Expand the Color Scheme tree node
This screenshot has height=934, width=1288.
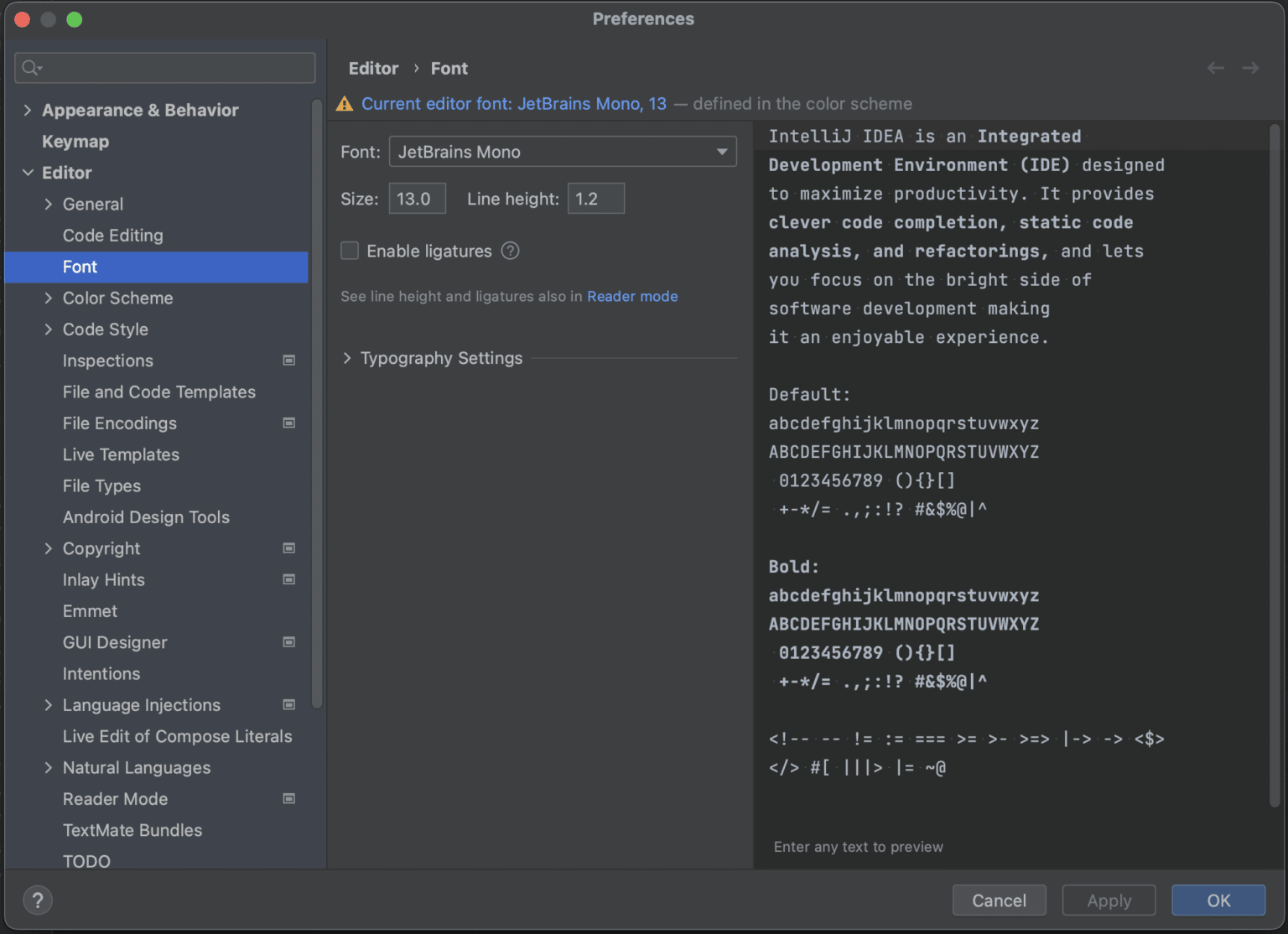[49, 298]
